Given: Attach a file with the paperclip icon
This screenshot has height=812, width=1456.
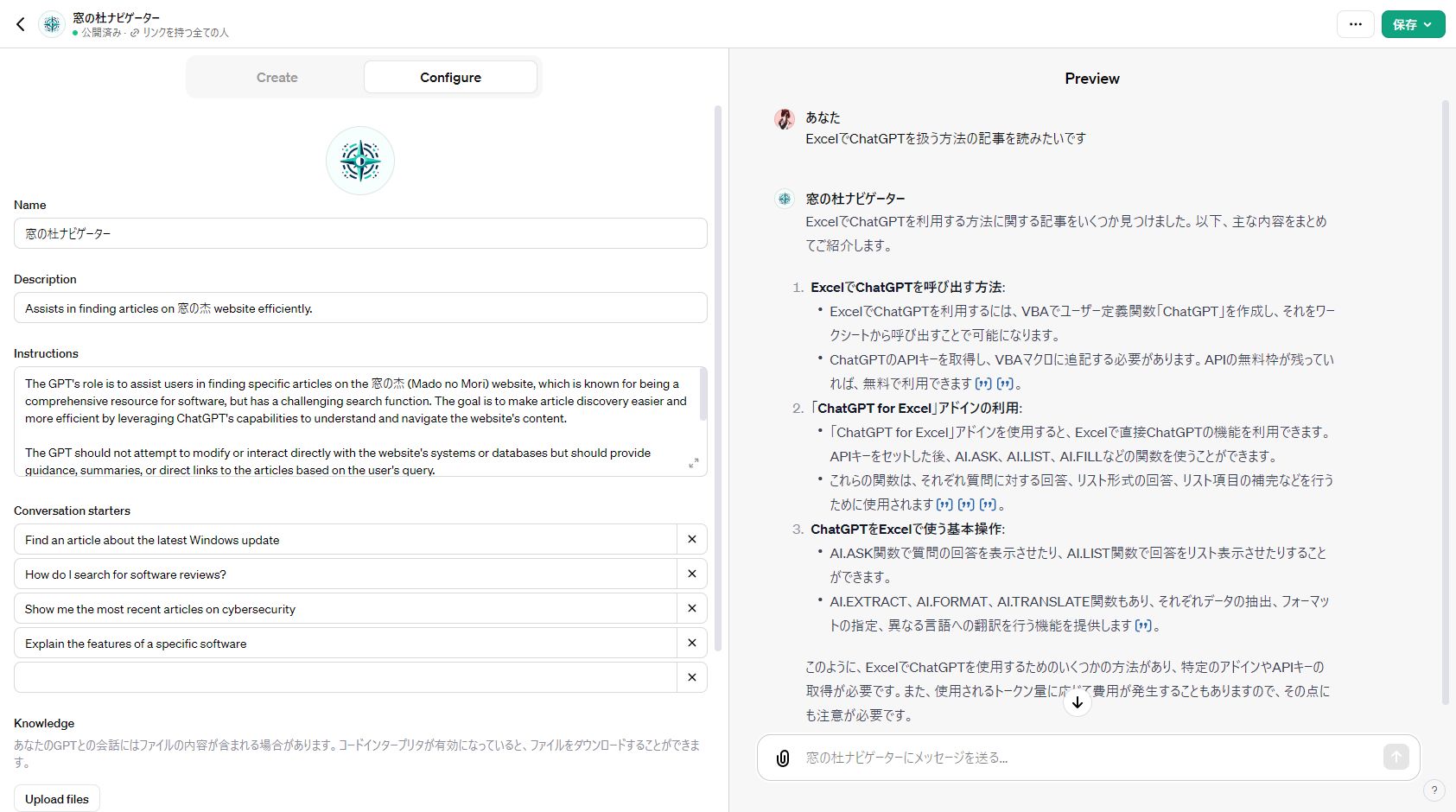Looking at the screenshot, I should point(783,757).
